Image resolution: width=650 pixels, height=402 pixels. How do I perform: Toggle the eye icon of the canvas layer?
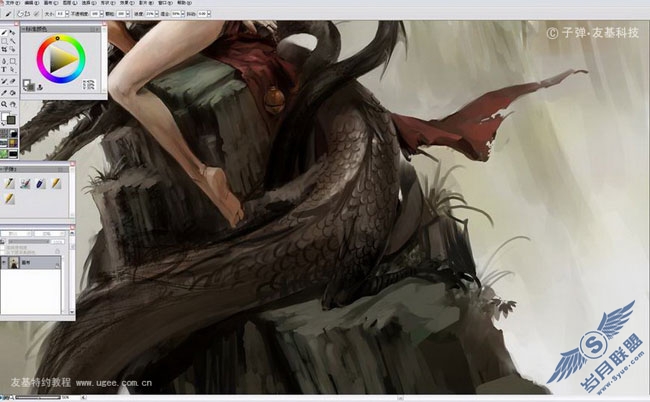click(4, 262)
